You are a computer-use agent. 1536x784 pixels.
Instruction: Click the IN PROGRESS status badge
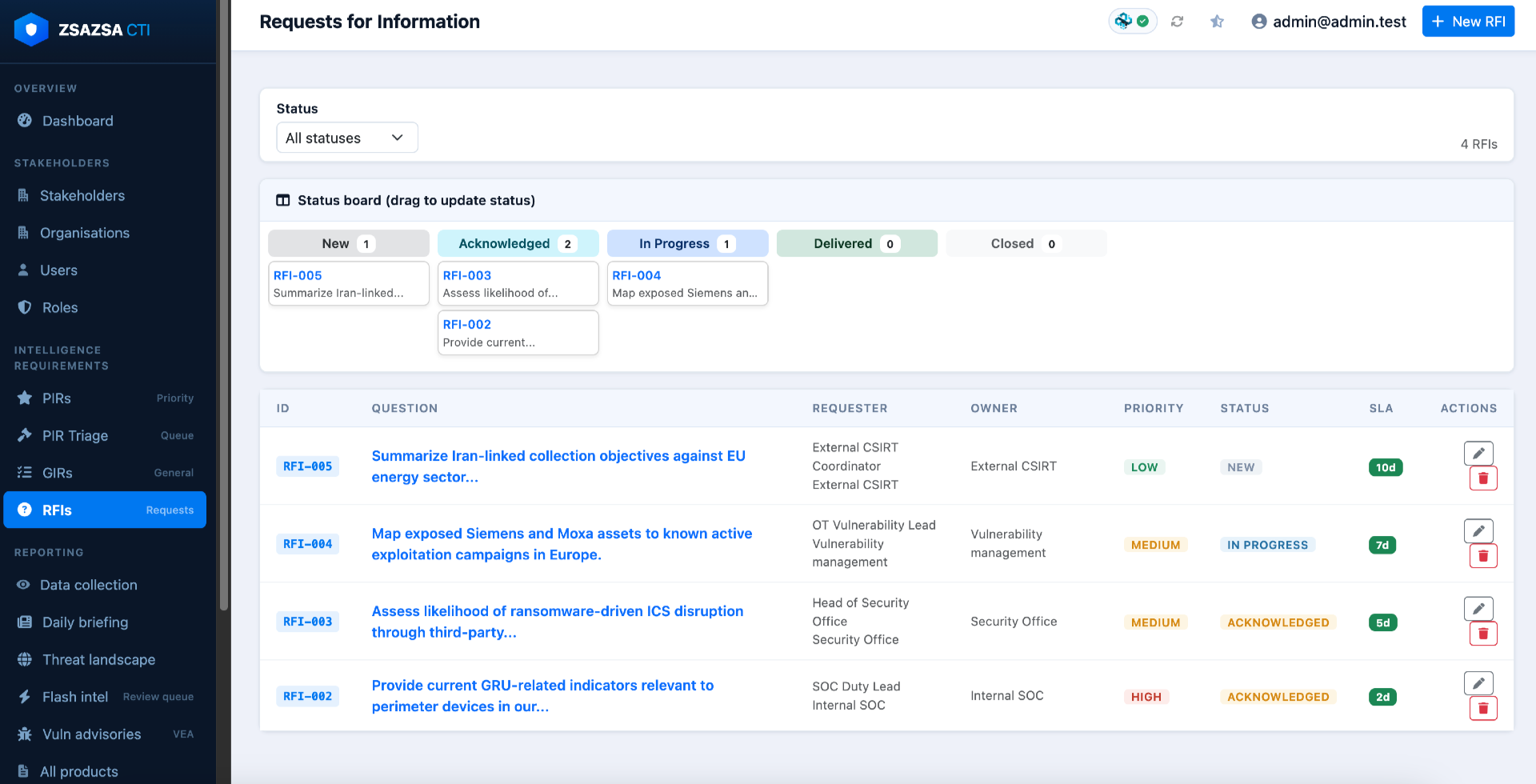point(1268,545)
